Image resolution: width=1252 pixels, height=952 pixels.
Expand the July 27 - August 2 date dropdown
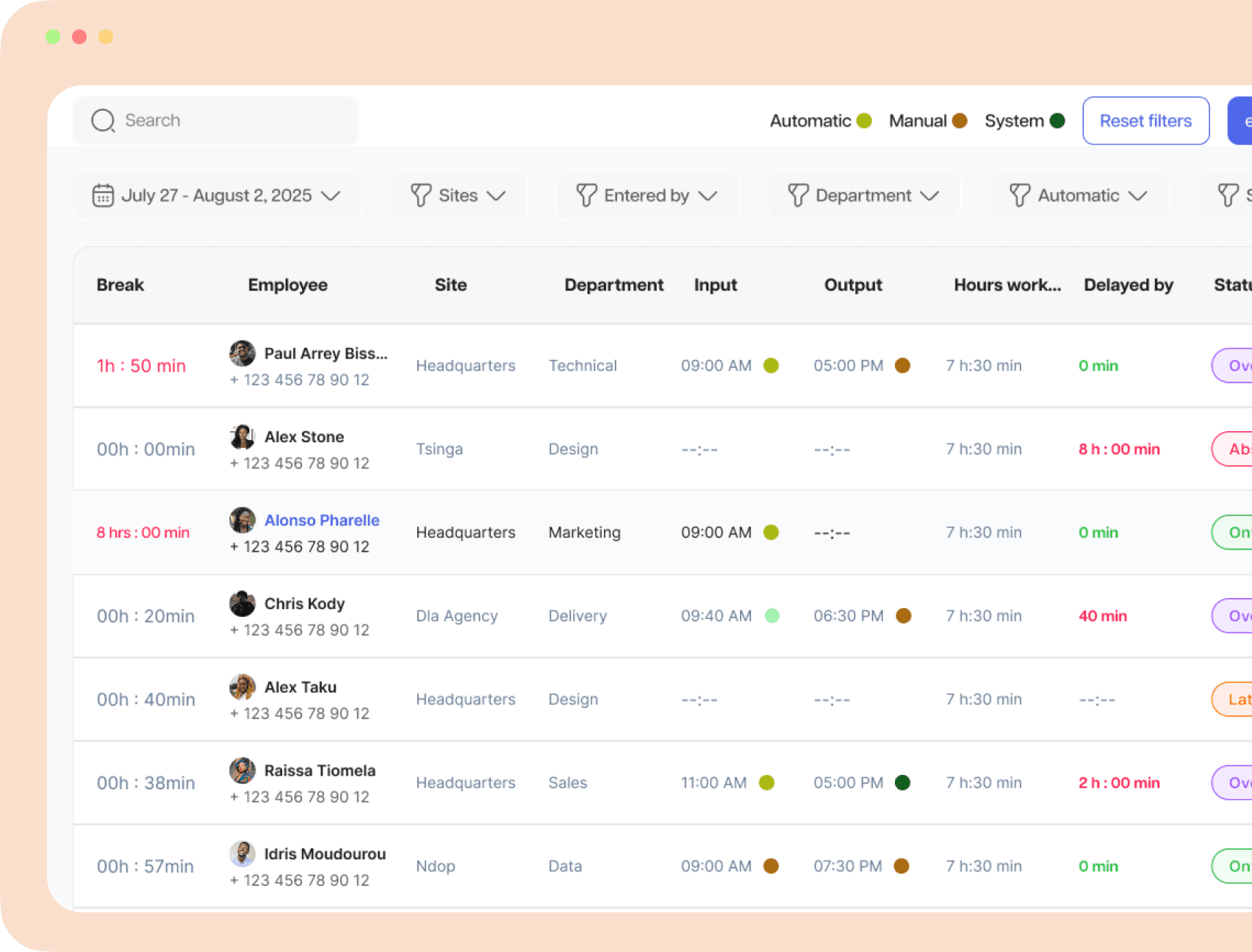click(x=331, y=195)
